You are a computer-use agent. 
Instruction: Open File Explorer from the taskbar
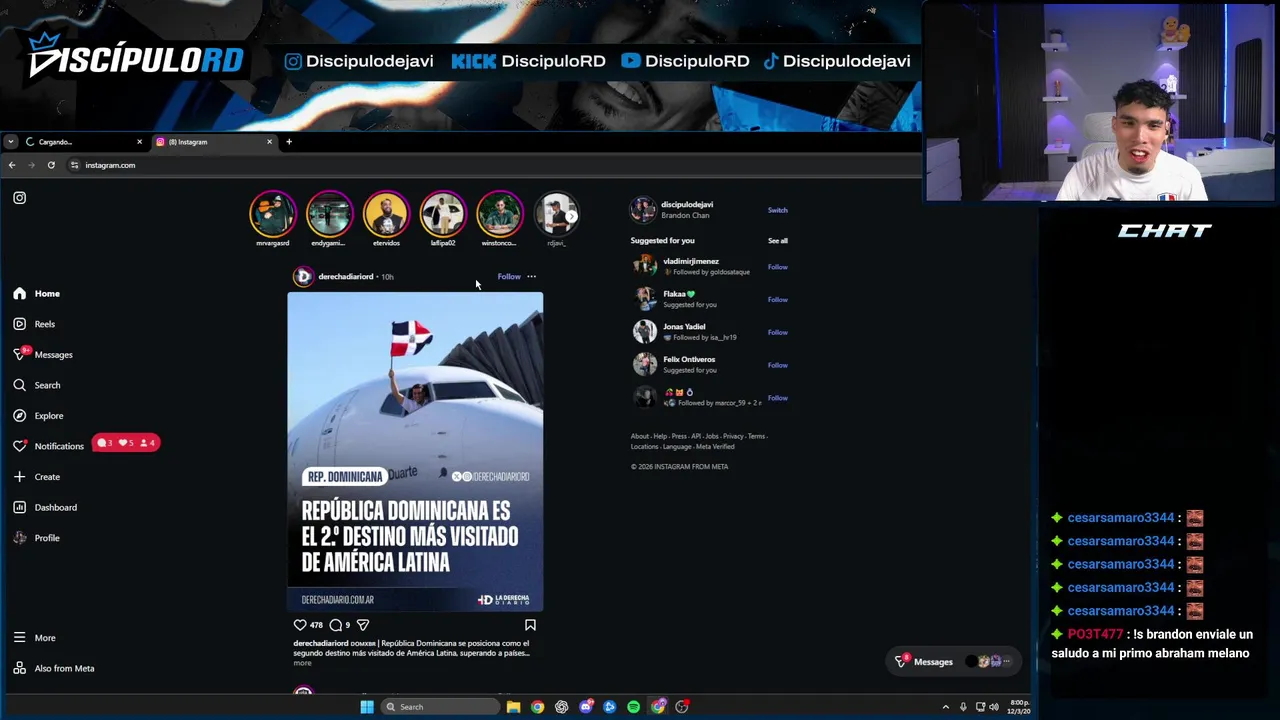coord(513,707)
